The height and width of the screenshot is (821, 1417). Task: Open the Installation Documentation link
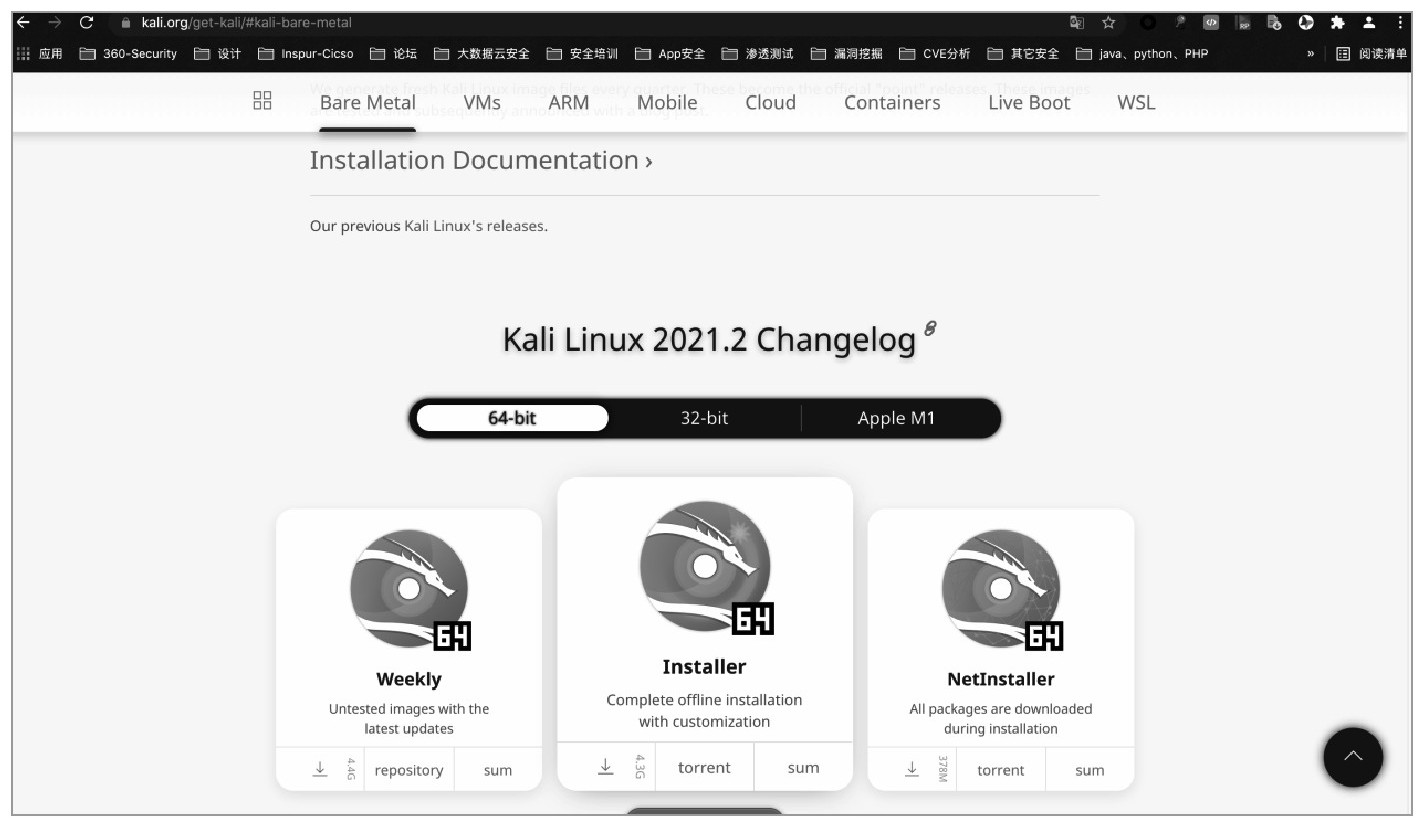[x=481, y=160]
